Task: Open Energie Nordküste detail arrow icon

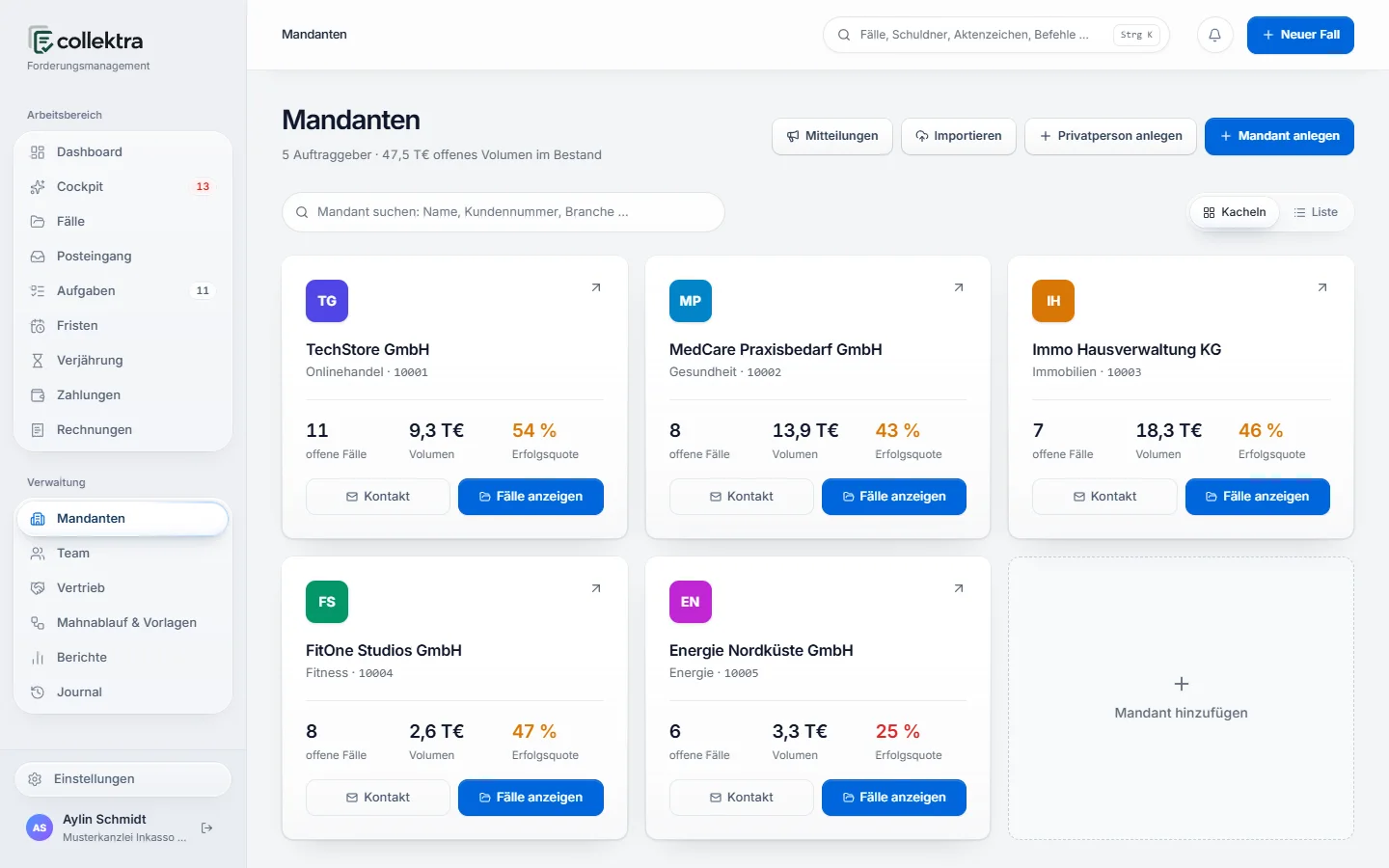Action: 959,588
